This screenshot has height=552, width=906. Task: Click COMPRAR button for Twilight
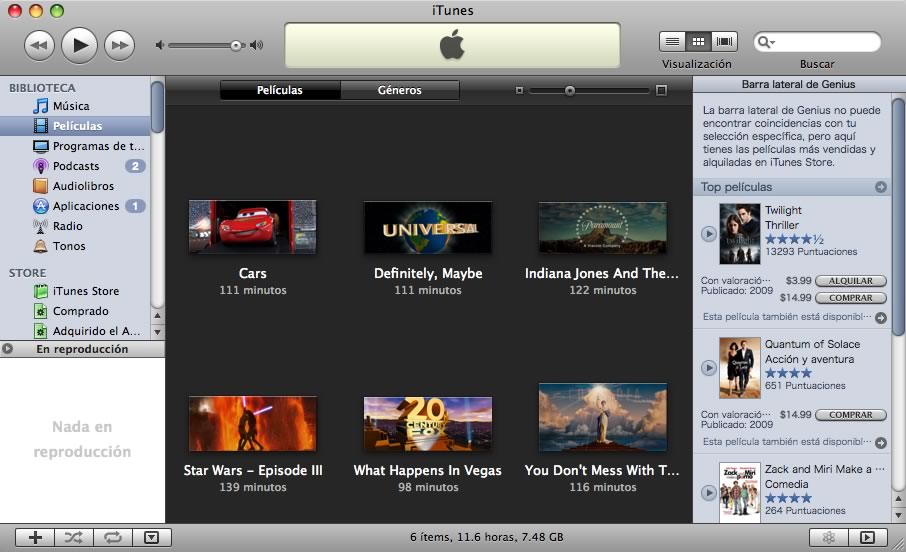click(x=851, y=298)
